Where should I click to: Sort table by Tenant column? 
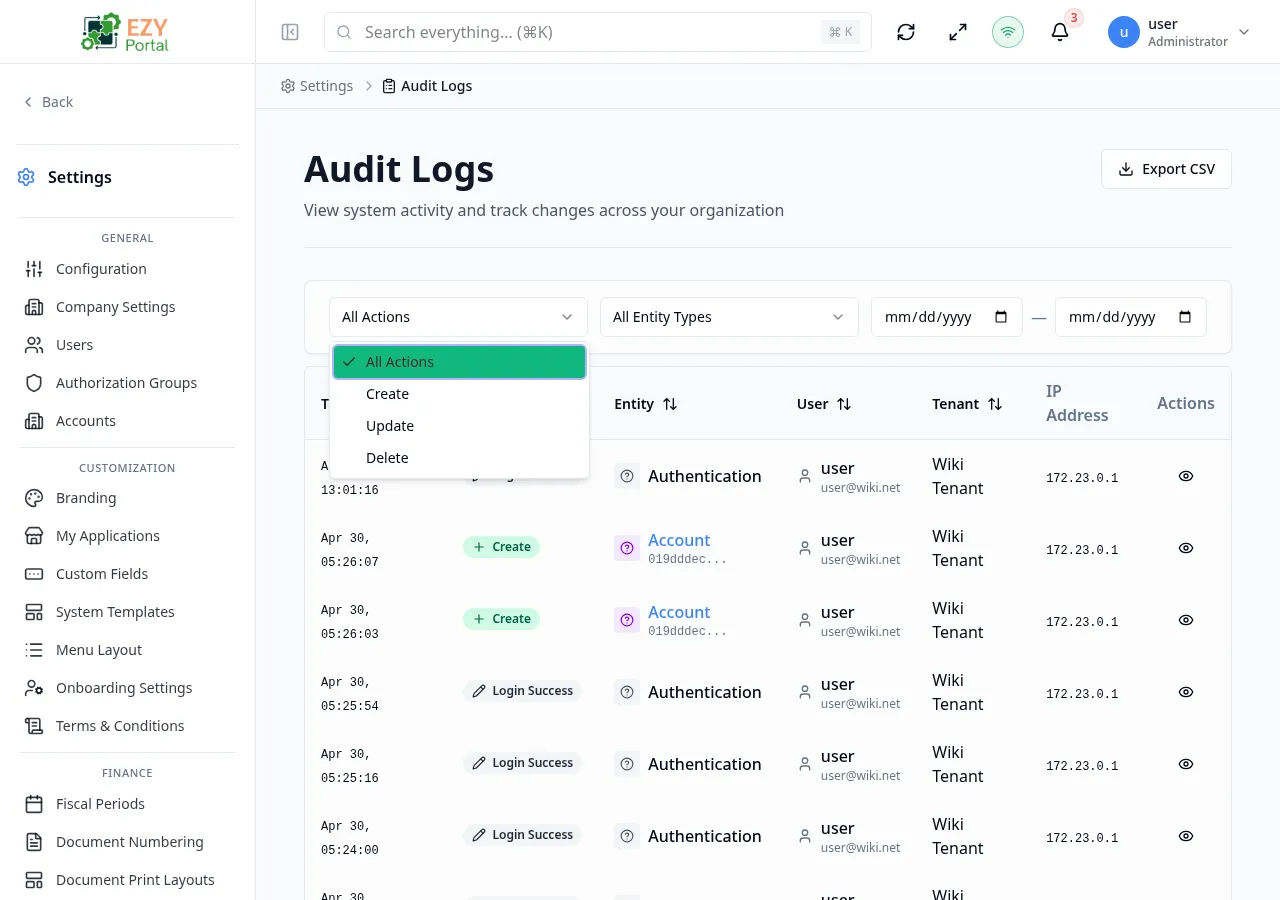tap(967, 404)
